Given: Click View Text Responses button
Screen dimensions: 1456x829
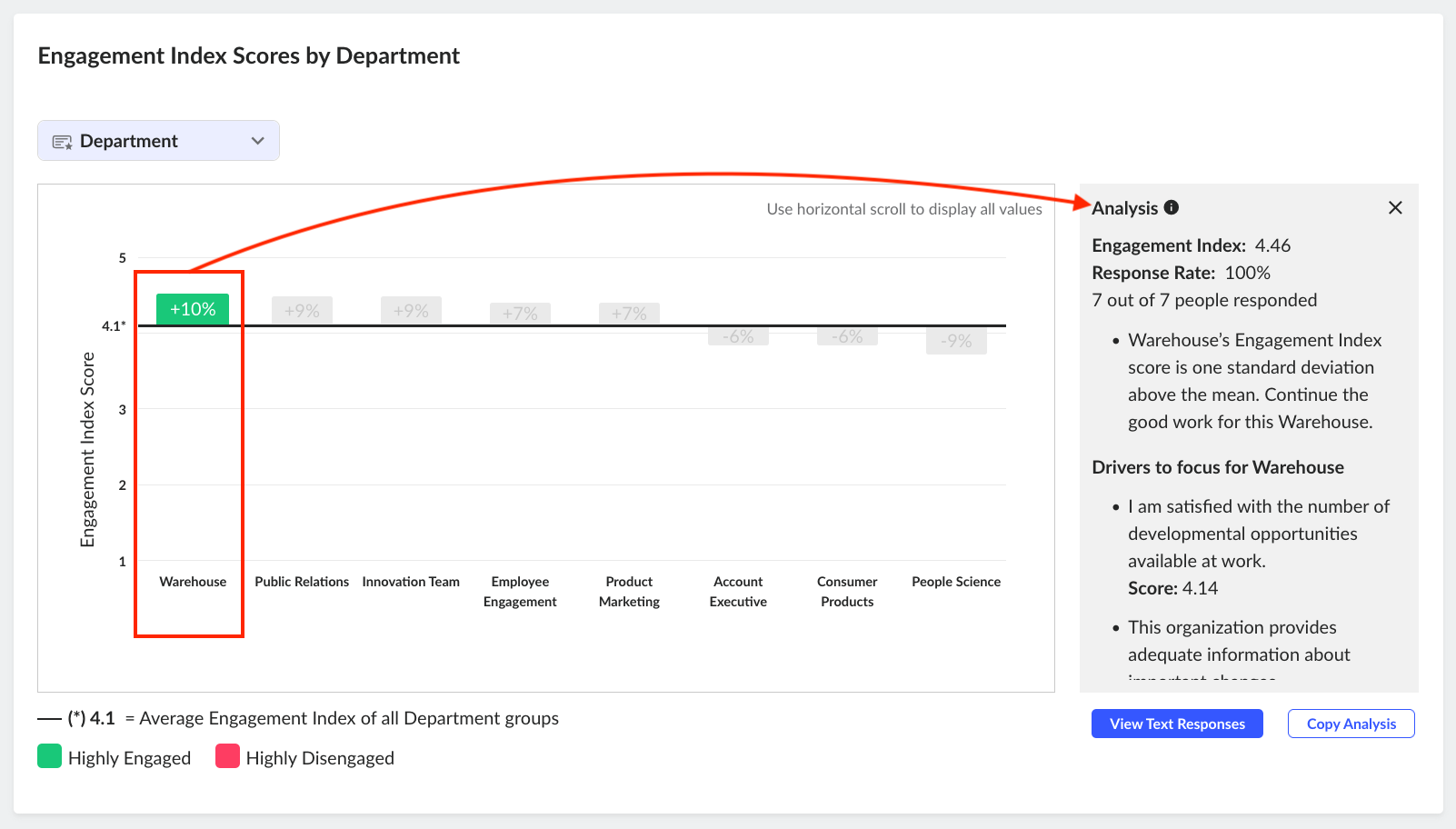Looking at the screenshot, I should click(1177, 724).
